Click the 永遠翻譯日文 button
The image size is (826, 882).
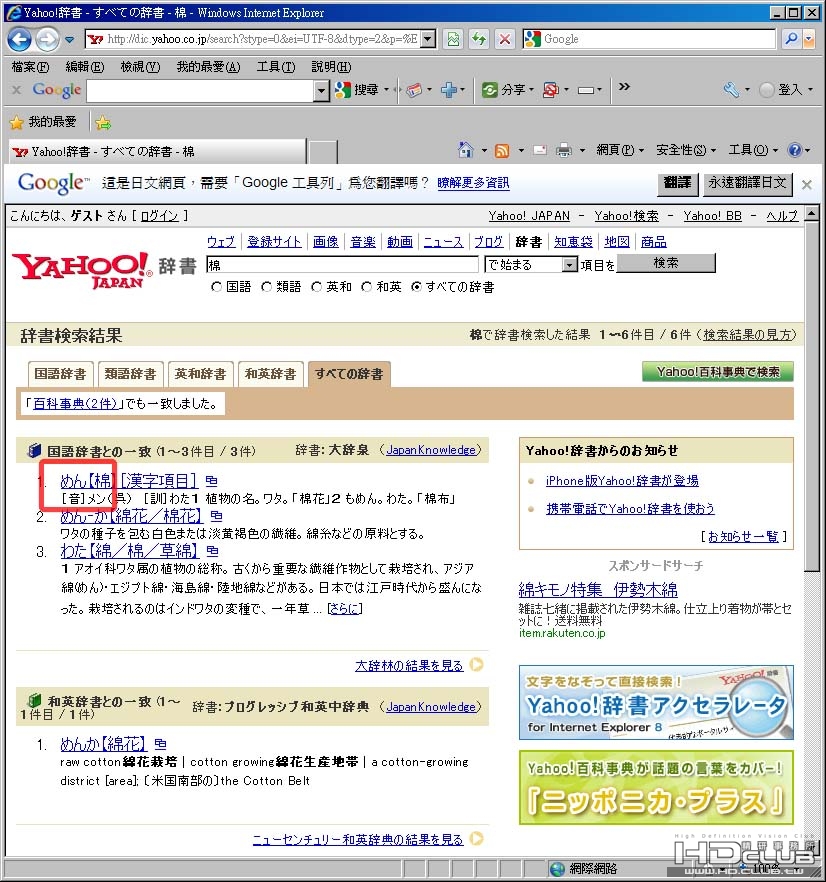[x=747, y=183]
